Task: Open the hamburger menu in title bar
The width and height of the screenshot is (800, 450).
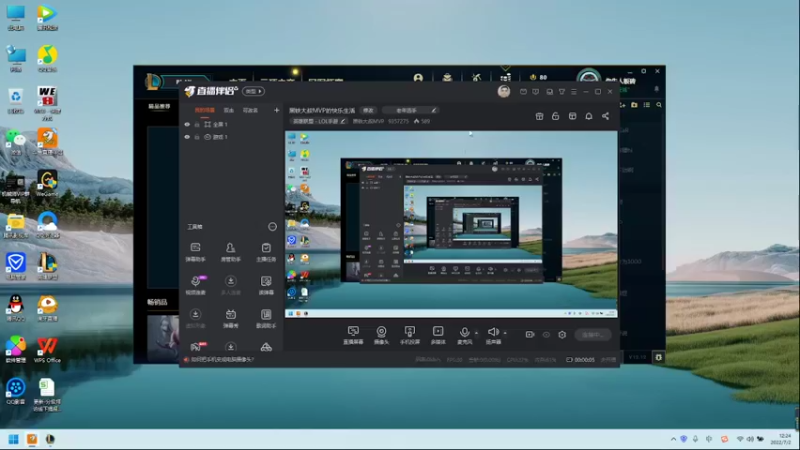Action: point(574,92)
